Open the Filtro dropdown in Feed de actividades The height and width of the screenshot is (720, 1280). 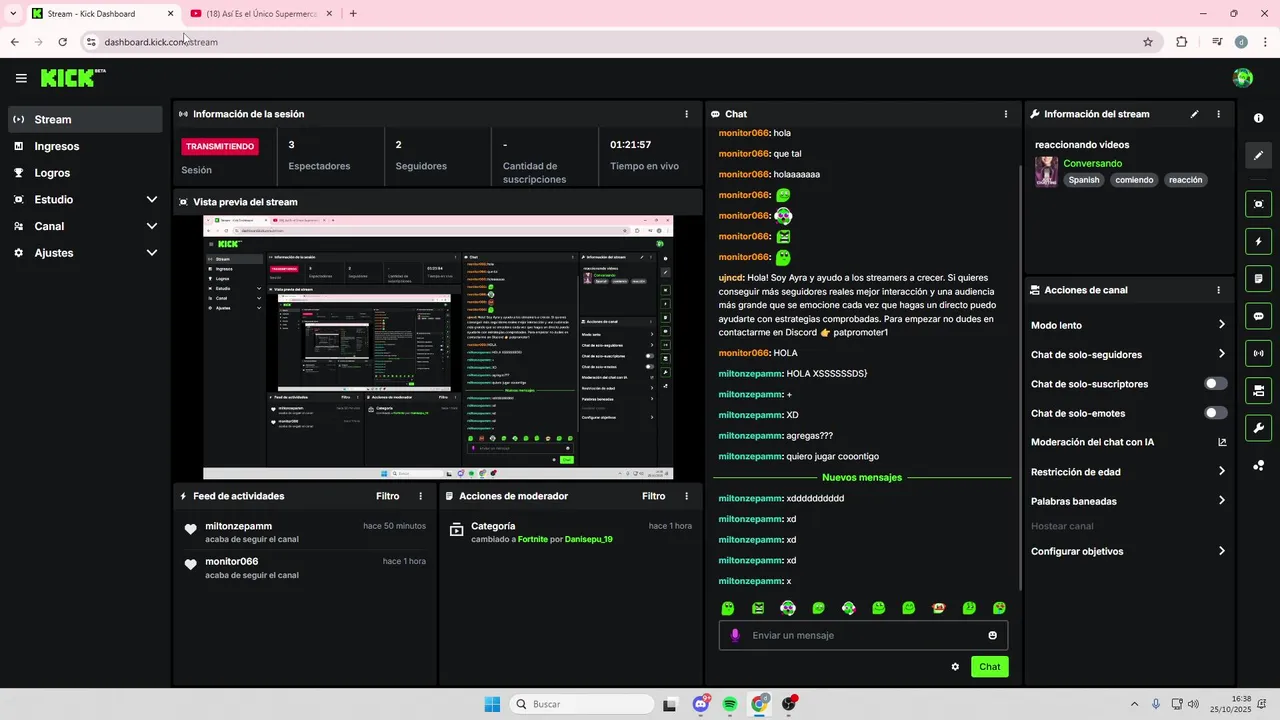pyautogui.click(x=387, y=496)
